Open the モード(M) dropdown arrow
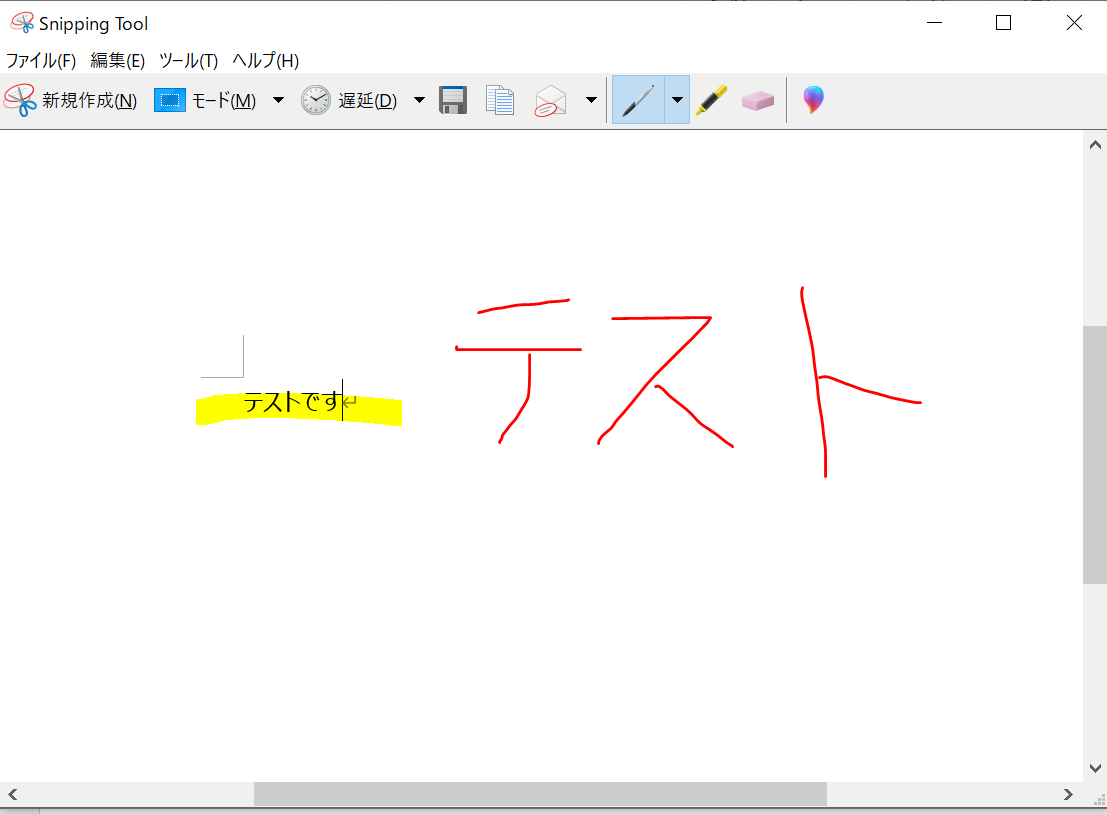 277,99
